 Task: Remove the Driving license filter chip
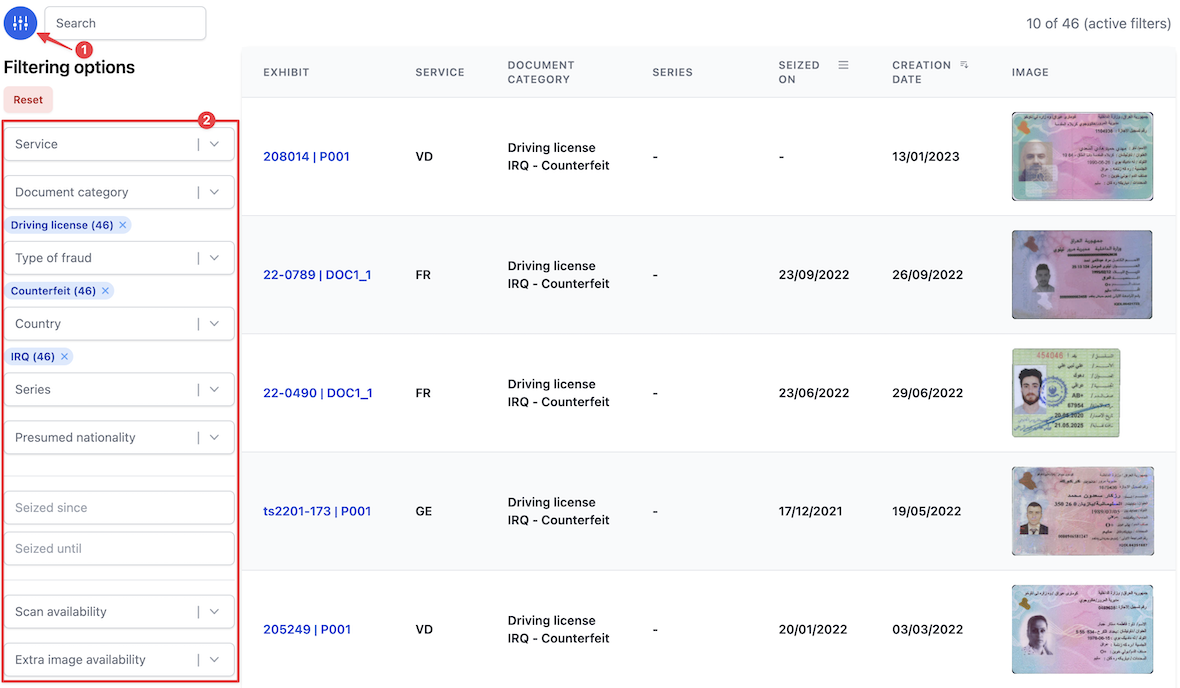coord(123,225)
